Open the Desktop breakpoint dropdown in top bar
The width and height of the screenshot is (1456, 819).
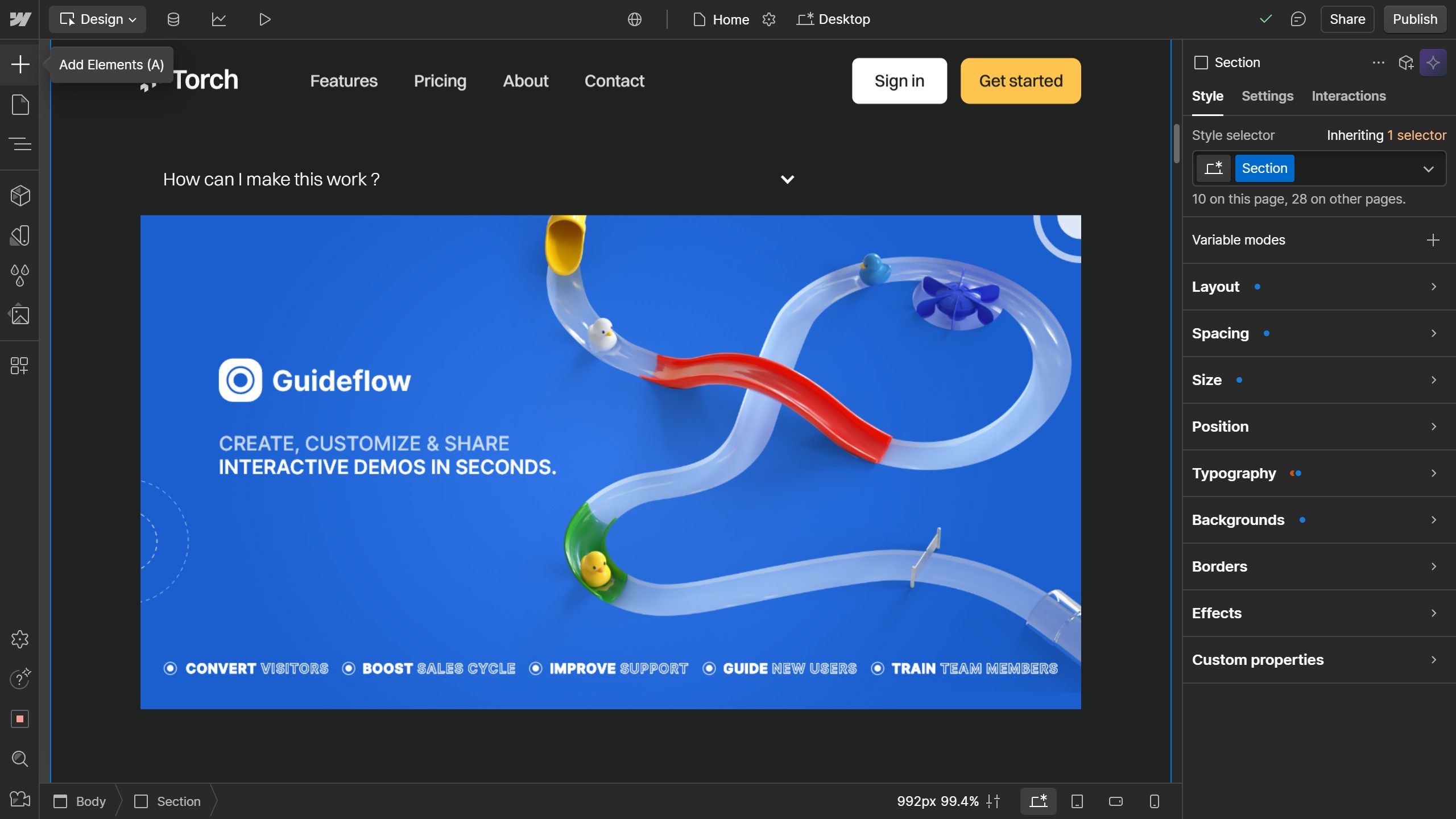click(x=834, y=19)
